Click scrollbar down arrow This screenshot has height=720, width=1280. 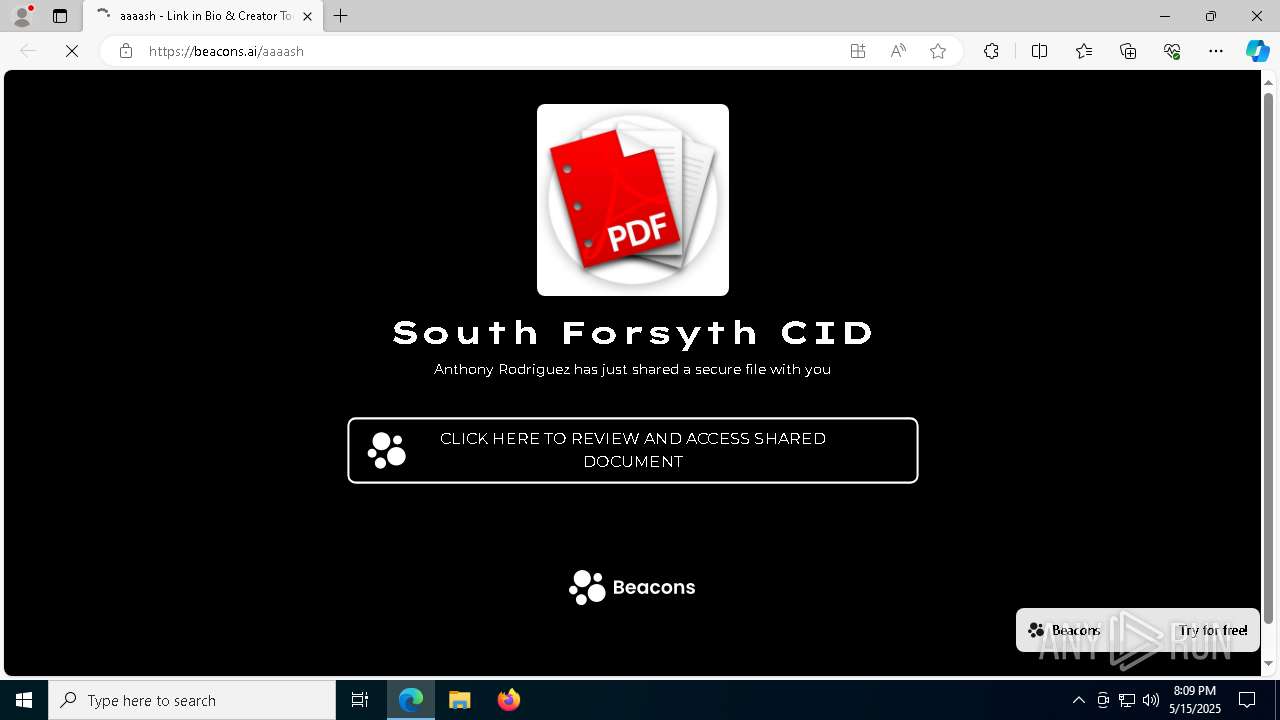pyautogui.click(x=1269, y=664)
